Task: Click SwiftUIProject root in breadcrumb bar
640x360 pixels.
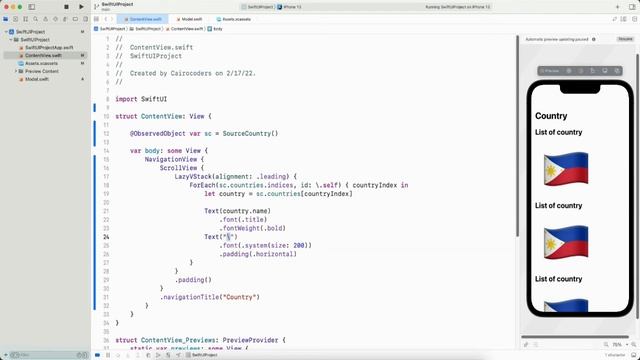Action: [x=109, y=29]
